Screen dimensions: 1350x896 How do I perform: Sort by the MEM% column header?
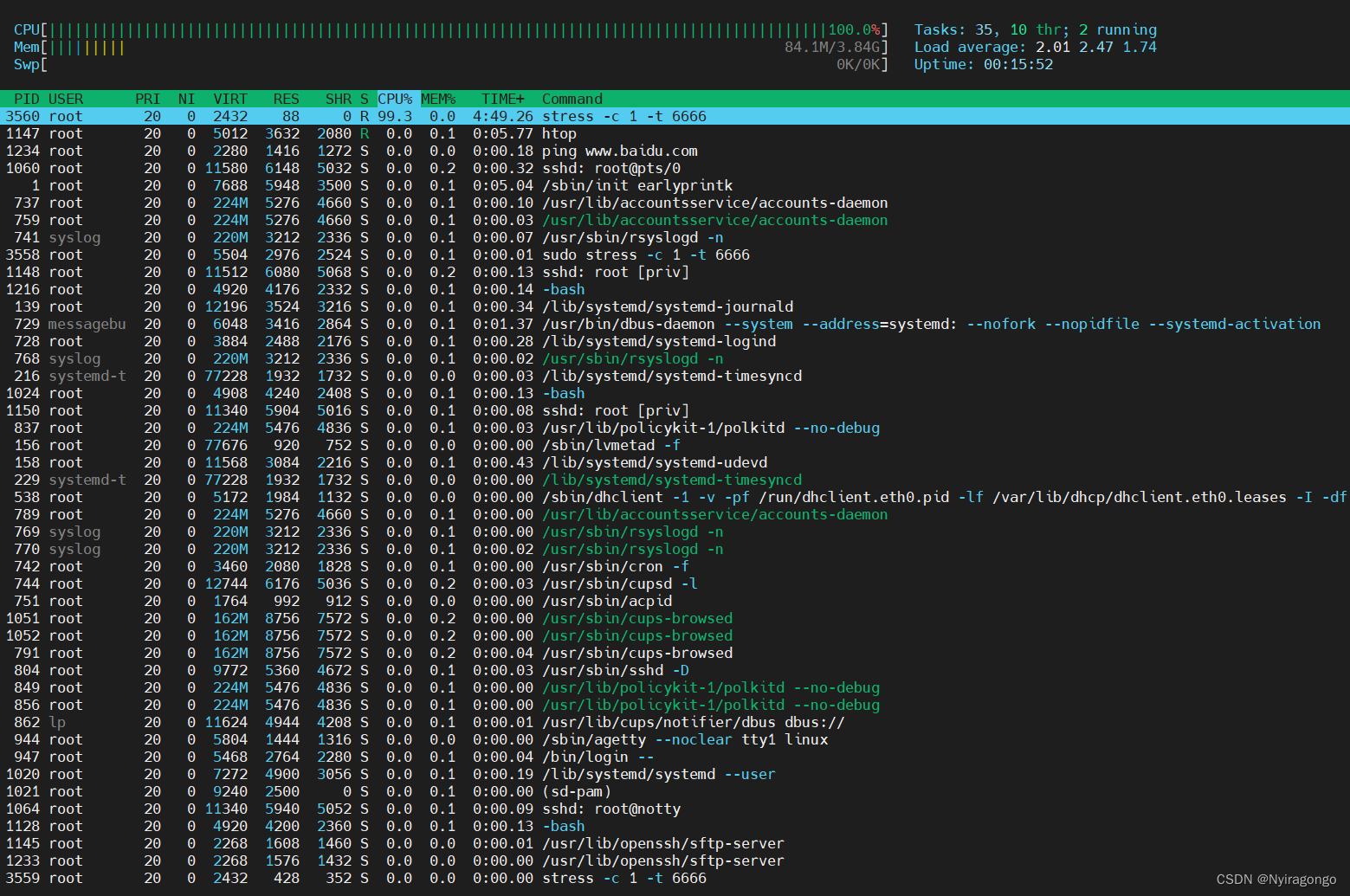tap(438, 99)
